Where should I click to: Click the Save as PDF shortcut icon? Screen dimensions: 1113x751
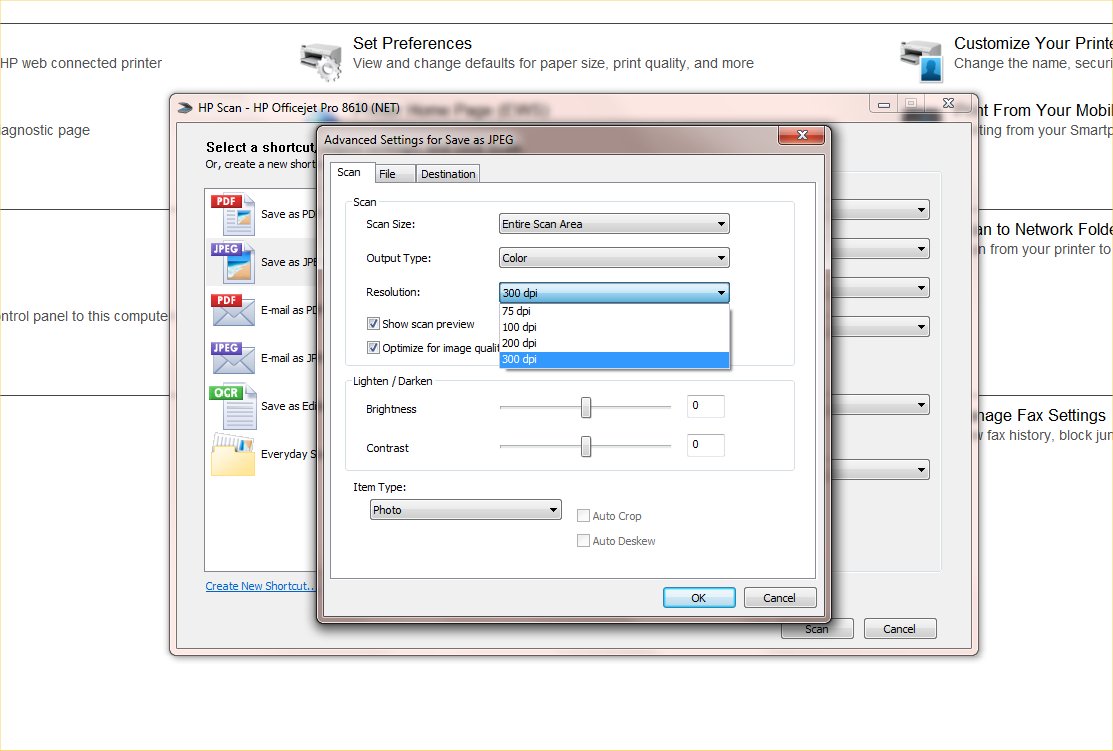click(232, 215)
